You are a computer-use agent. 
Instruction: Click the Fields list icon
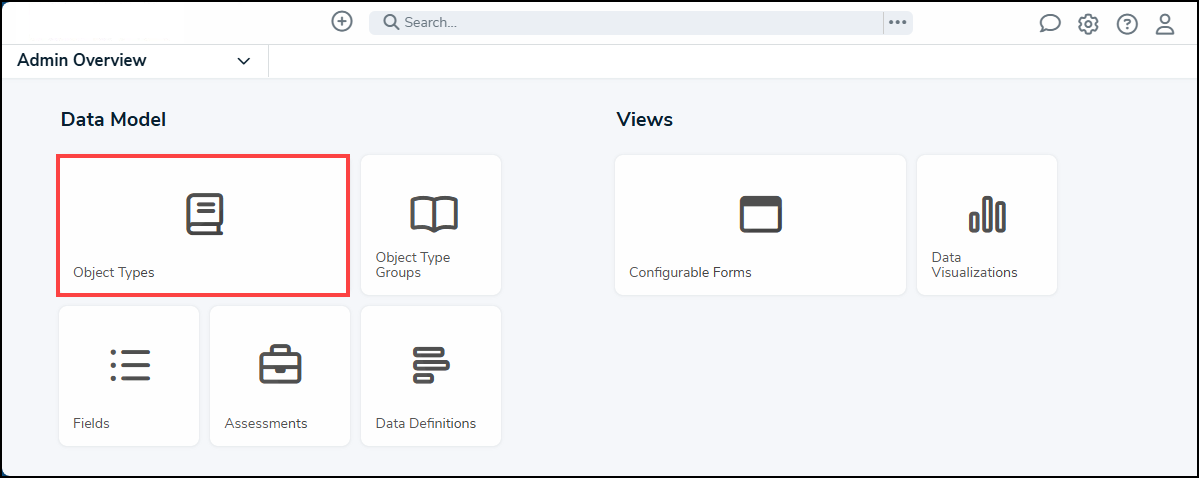130,366
